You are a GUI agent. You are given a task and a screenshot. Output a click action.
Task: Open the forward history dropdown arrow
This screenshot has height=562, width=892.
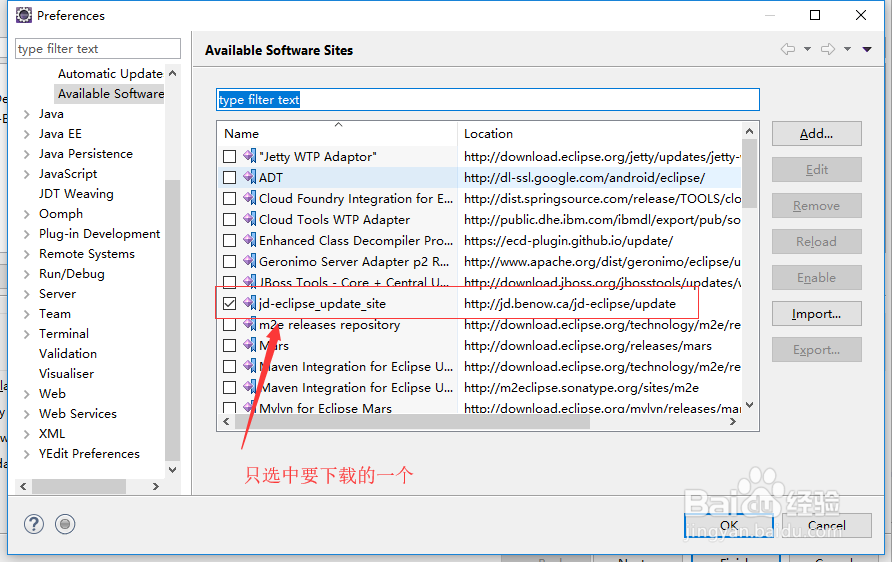(847, 49)
